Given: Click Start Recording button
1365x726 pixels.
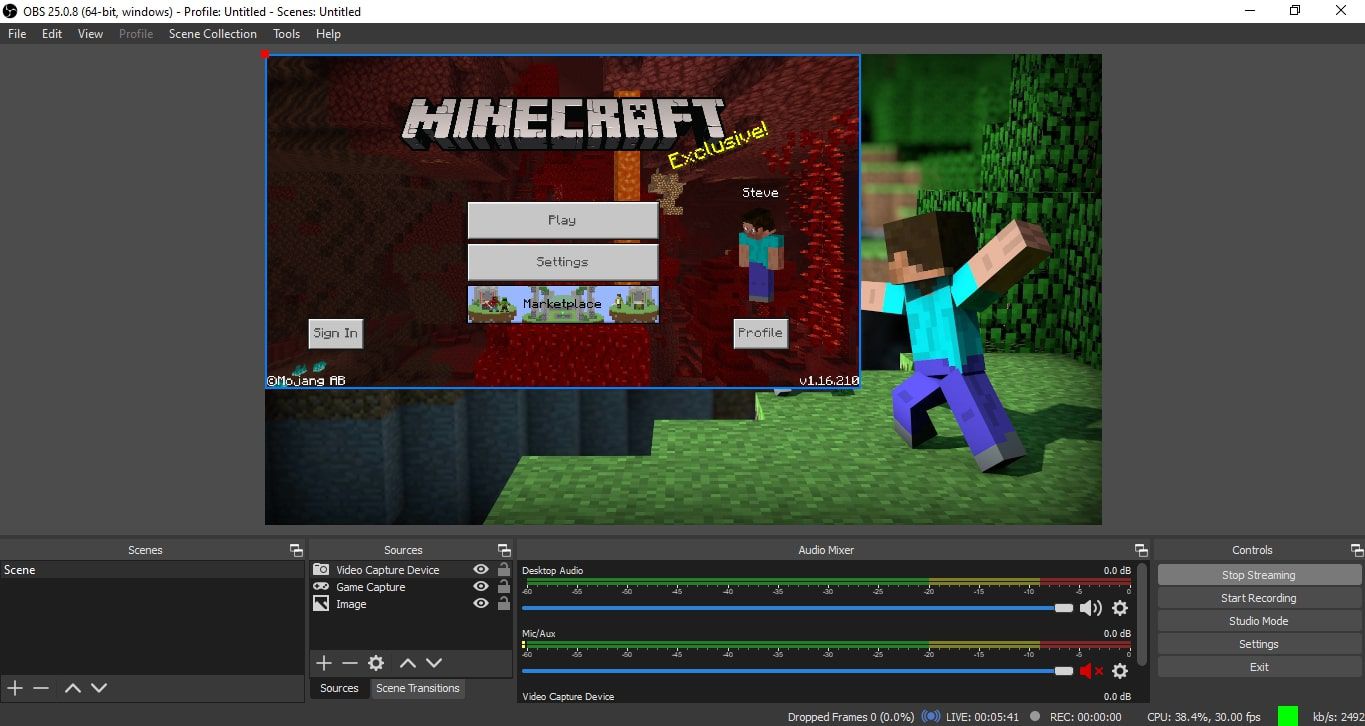Looking at the screenshot, I should pyautogui.click(x=1259, y=598).
